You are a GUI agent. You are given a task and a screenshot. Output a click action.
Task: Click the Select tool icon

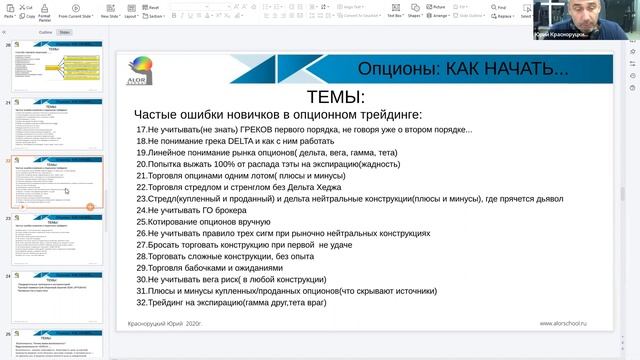pos(527,8)
